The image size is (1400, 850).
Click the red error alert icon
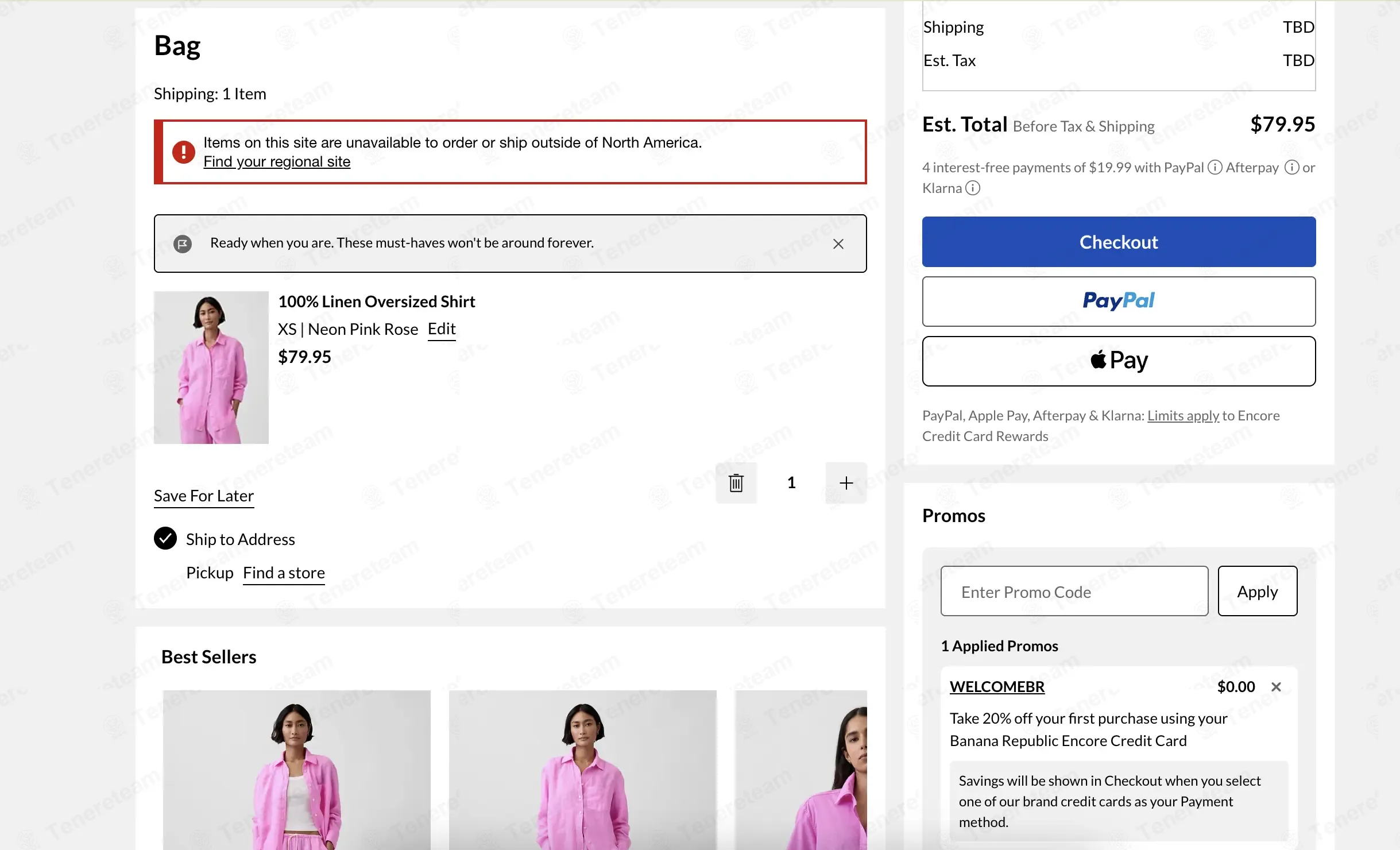[183, 152]
